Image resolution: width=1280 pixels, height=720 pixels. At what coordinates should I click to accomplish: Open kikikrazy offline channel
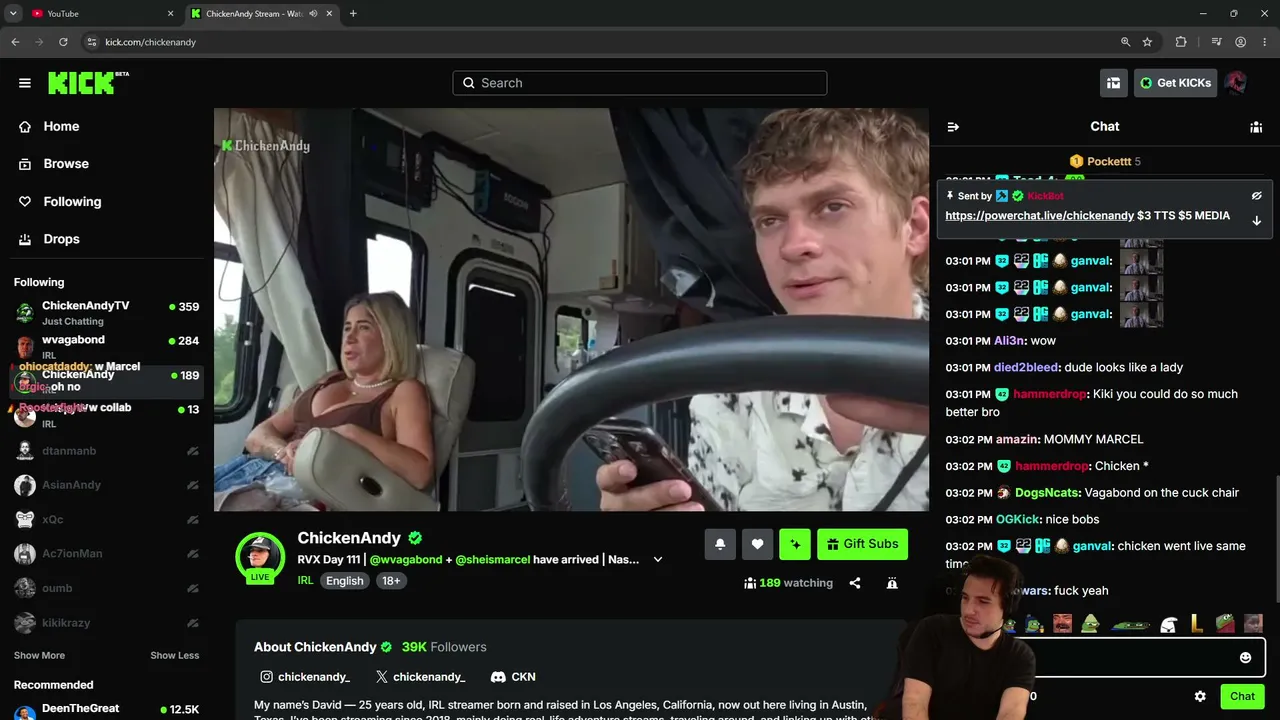(106, 623)
